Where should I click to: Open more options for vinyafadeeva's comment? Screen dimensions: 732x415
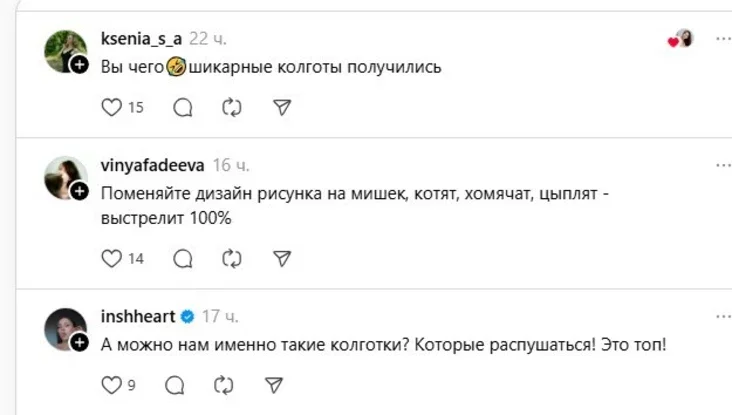click(722, 164)
